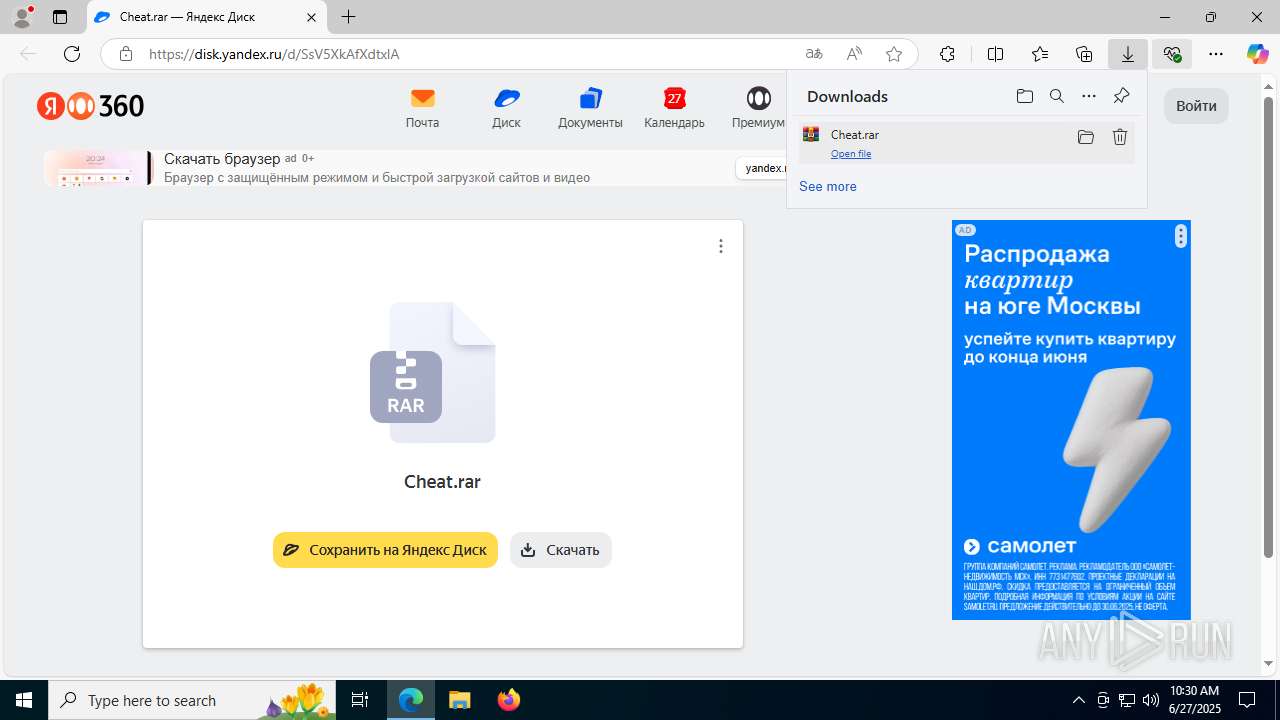Open more options in Downloads panel

(x=1089, y=96)
